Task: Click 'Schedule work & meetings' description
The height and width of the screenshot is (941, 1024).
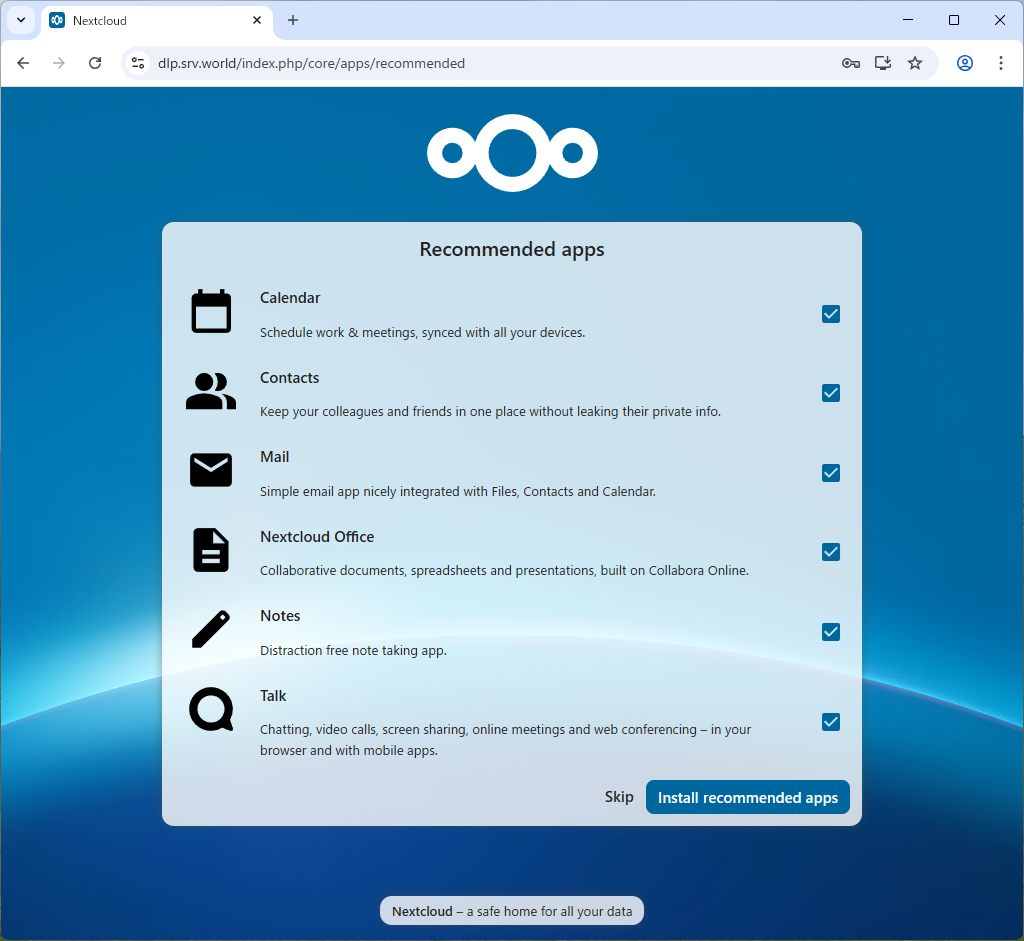Action: click(x=423, y=332)
